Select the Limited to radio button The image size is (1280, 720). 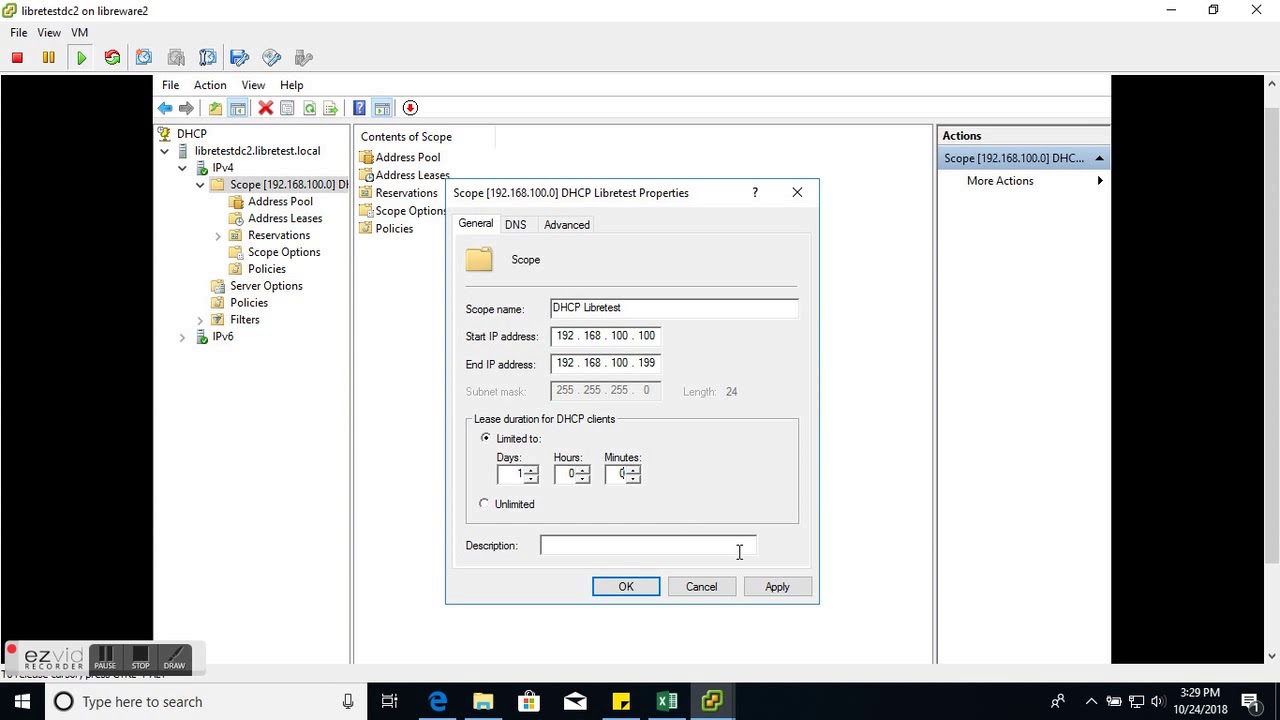pos(486,438)
